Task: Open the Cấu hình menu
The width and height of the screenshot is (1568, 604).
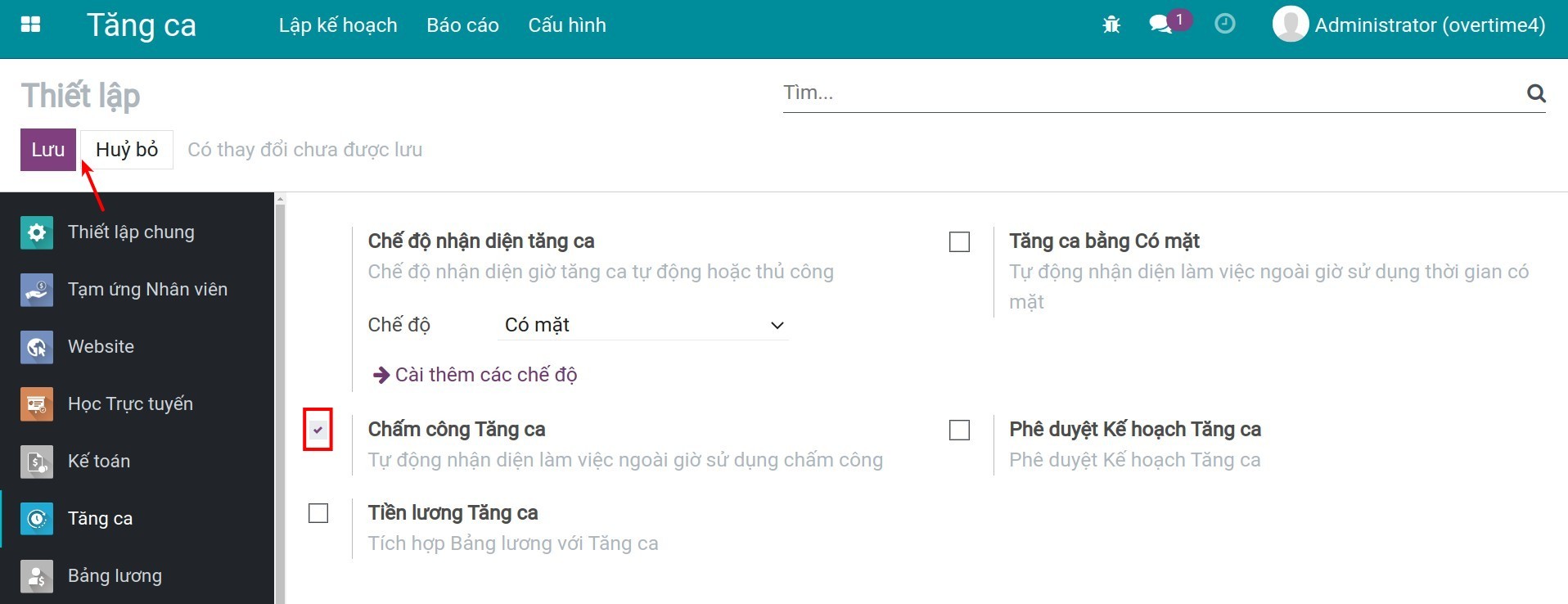Action: pyautogui.click(x=566, y=25)
